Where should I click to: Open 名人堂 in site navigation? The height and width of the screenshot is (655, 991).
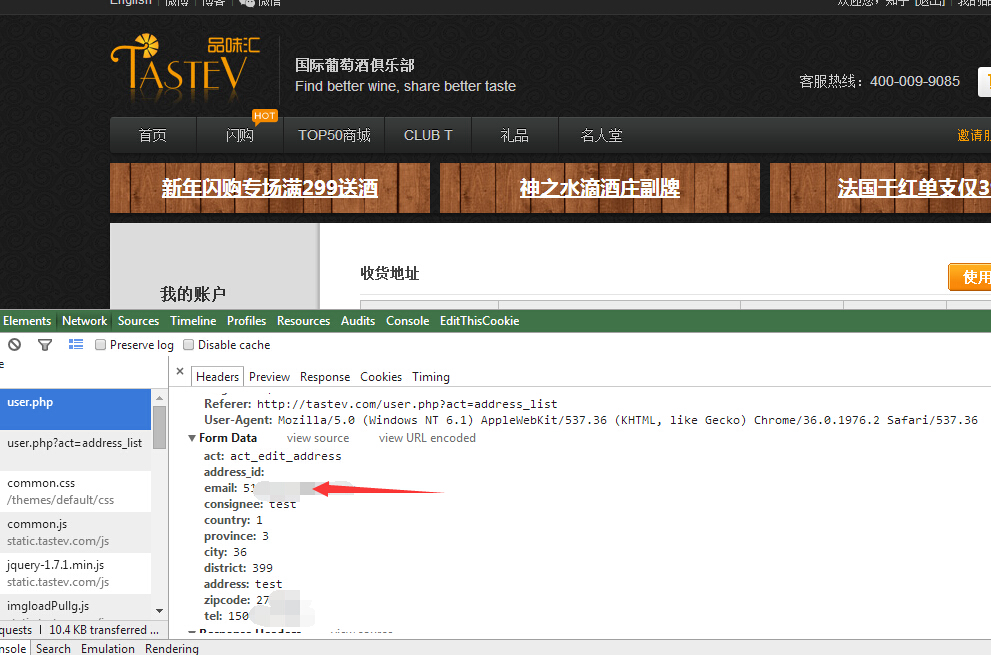(602, 135)
